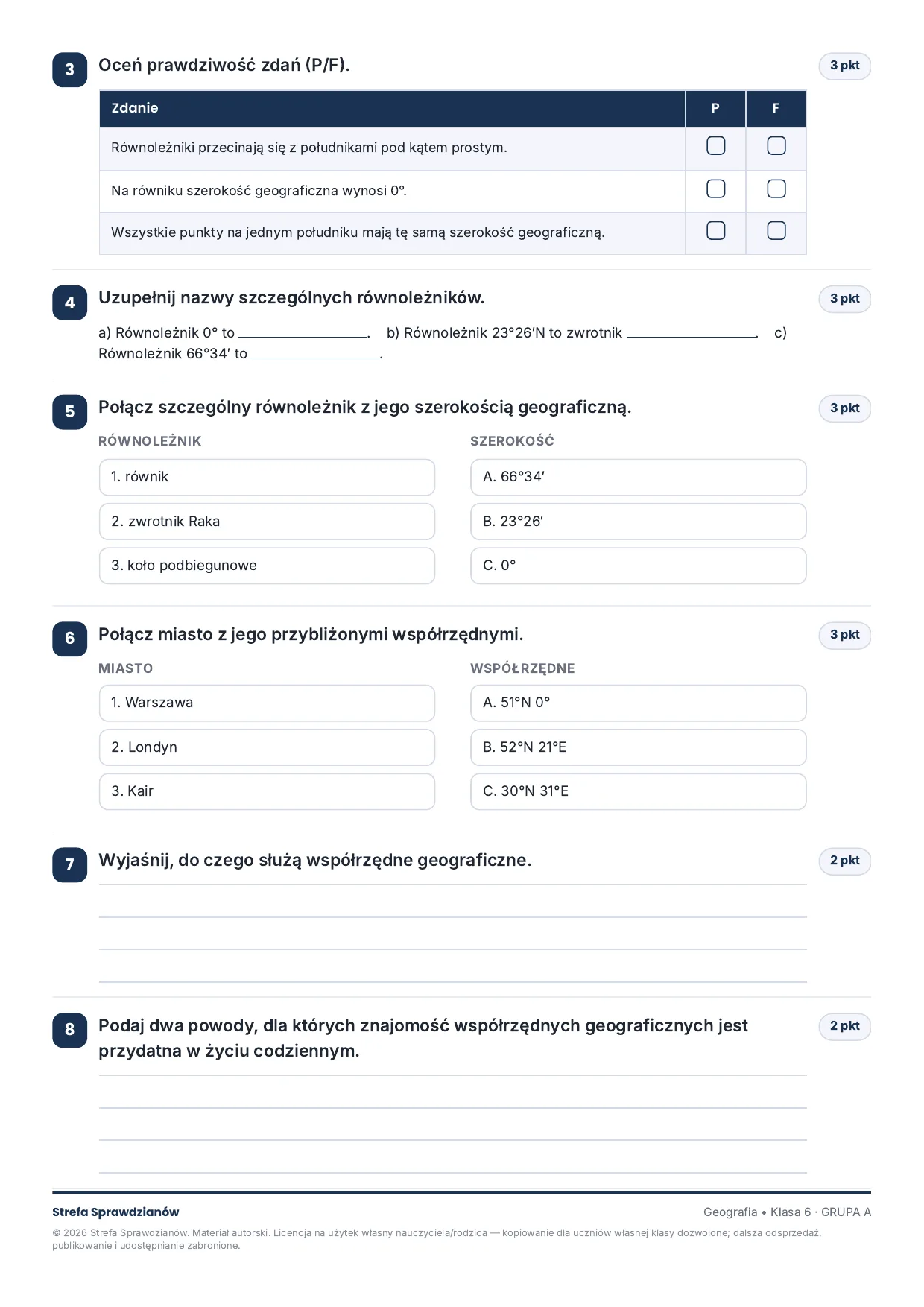This screenshot has width=924, height=1307.
Task: Click the question 7 number badge
Action: (x=70, y=864)
